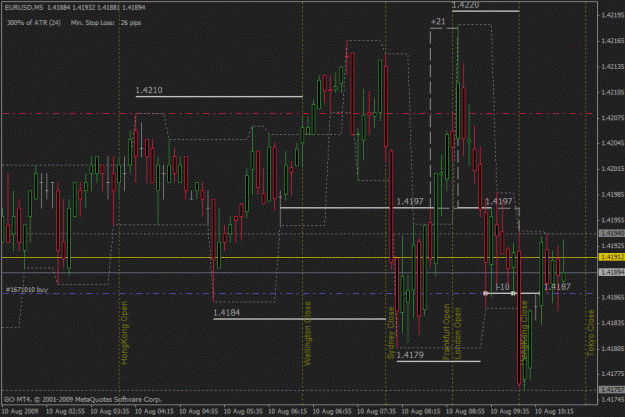This screenshot has width=625, height=417.
Task: Click the 1.41940 price tag on axis
Action: (x=612, y=233)
